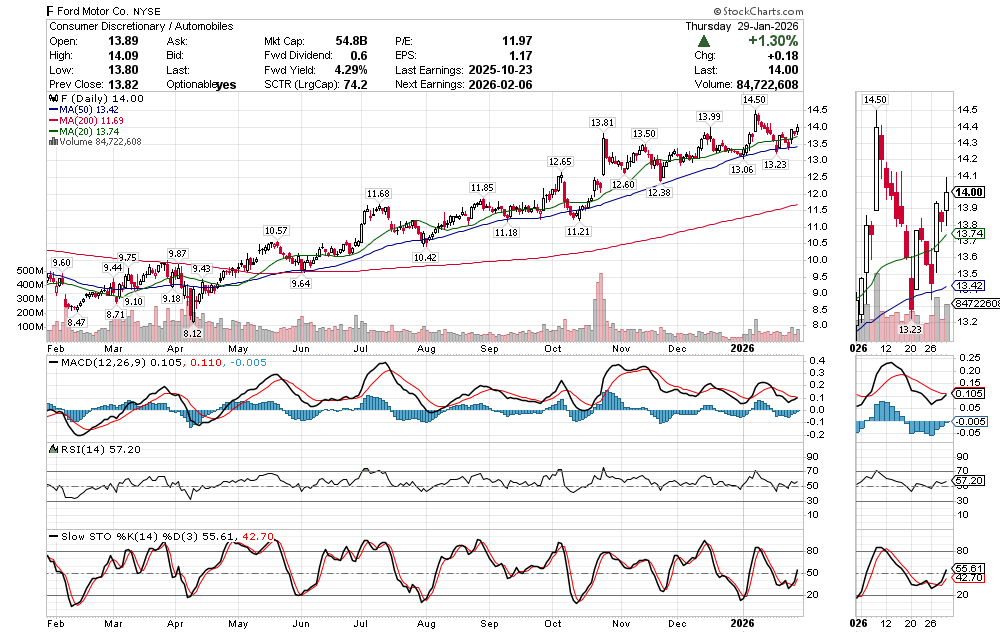Click the green MA(20) legend line marker
The height and width of the screenshot is (633, 1000).
52,132
